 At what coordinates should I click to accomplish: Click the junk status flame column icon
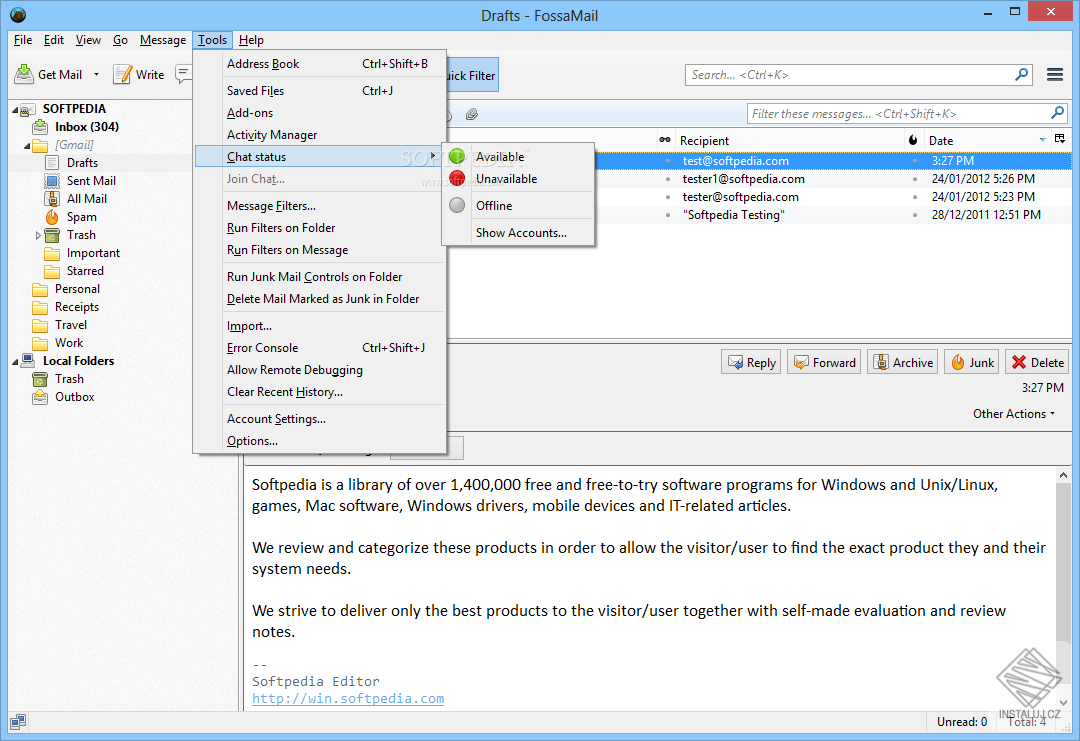point(913,140)
